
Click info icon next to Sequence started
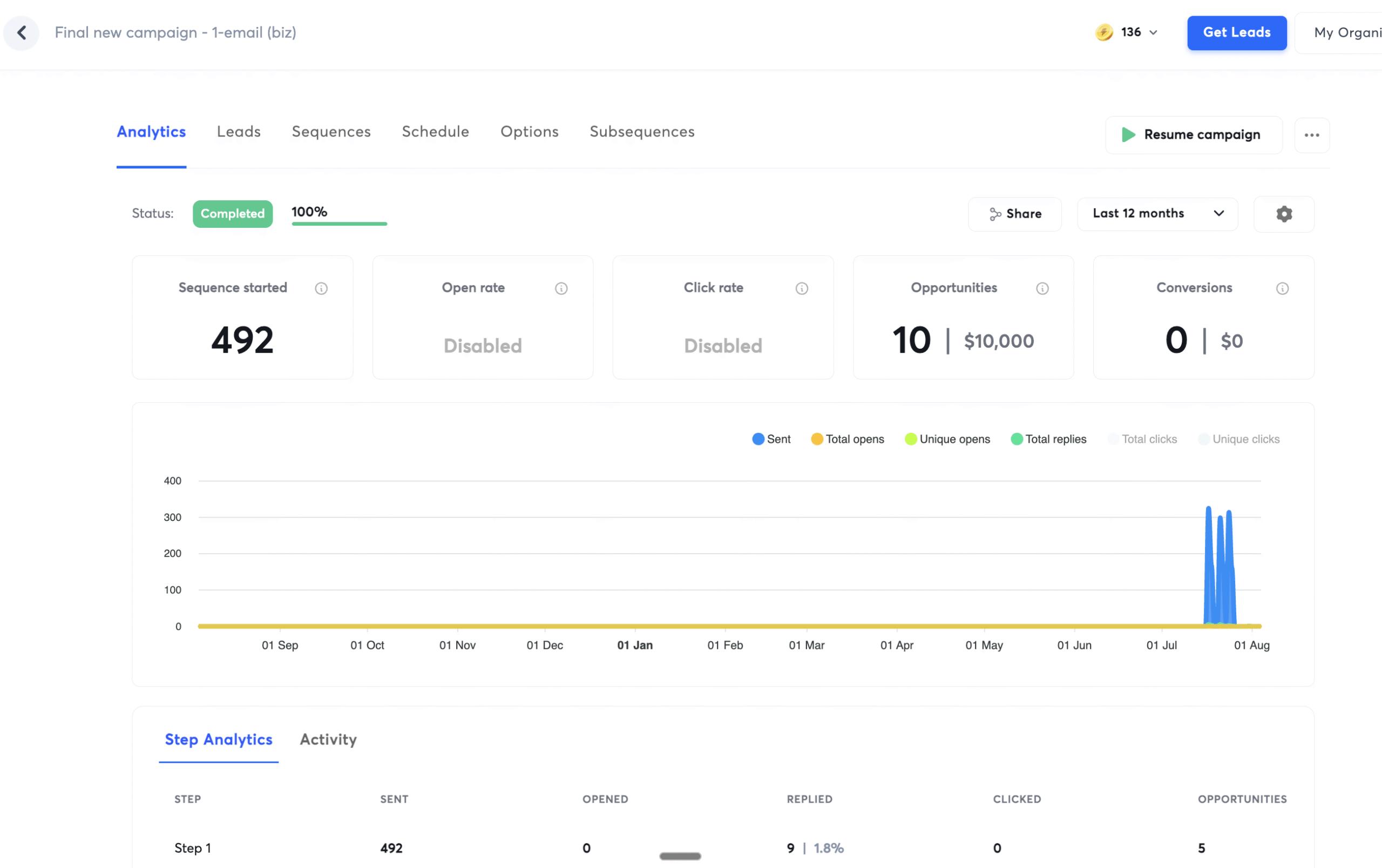tap(321, 289)
